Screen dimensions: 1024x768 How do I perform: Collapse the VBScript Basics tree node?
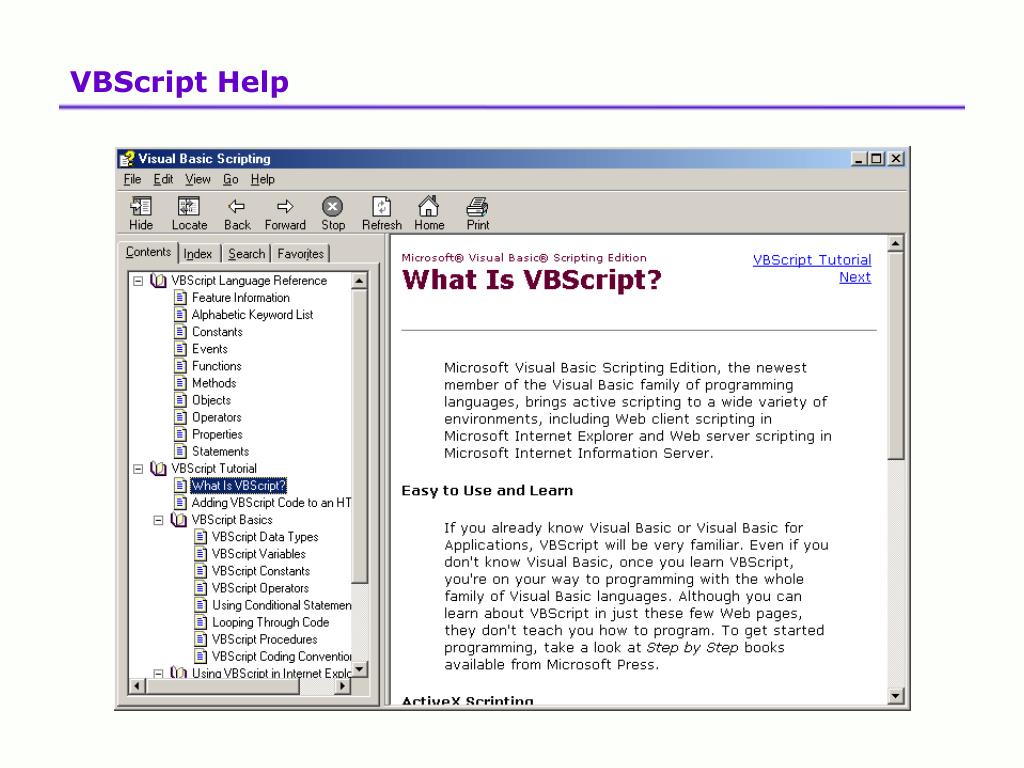pyautogui.click(x=158, y=520)
